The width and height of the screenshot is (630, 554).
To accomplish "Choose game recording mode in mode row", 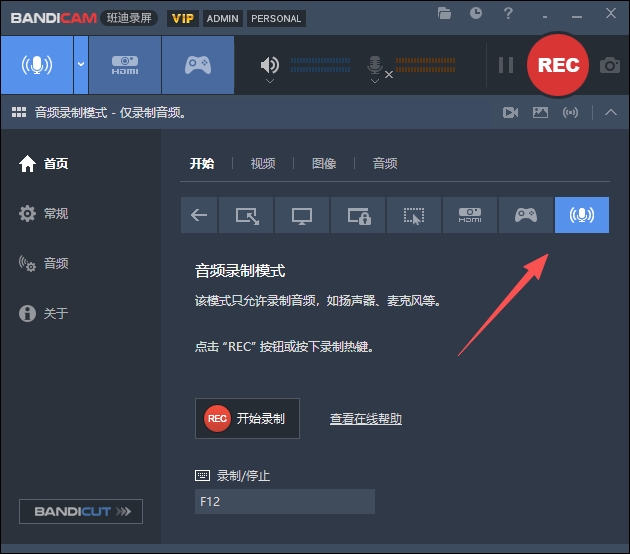I will [526, 215].
